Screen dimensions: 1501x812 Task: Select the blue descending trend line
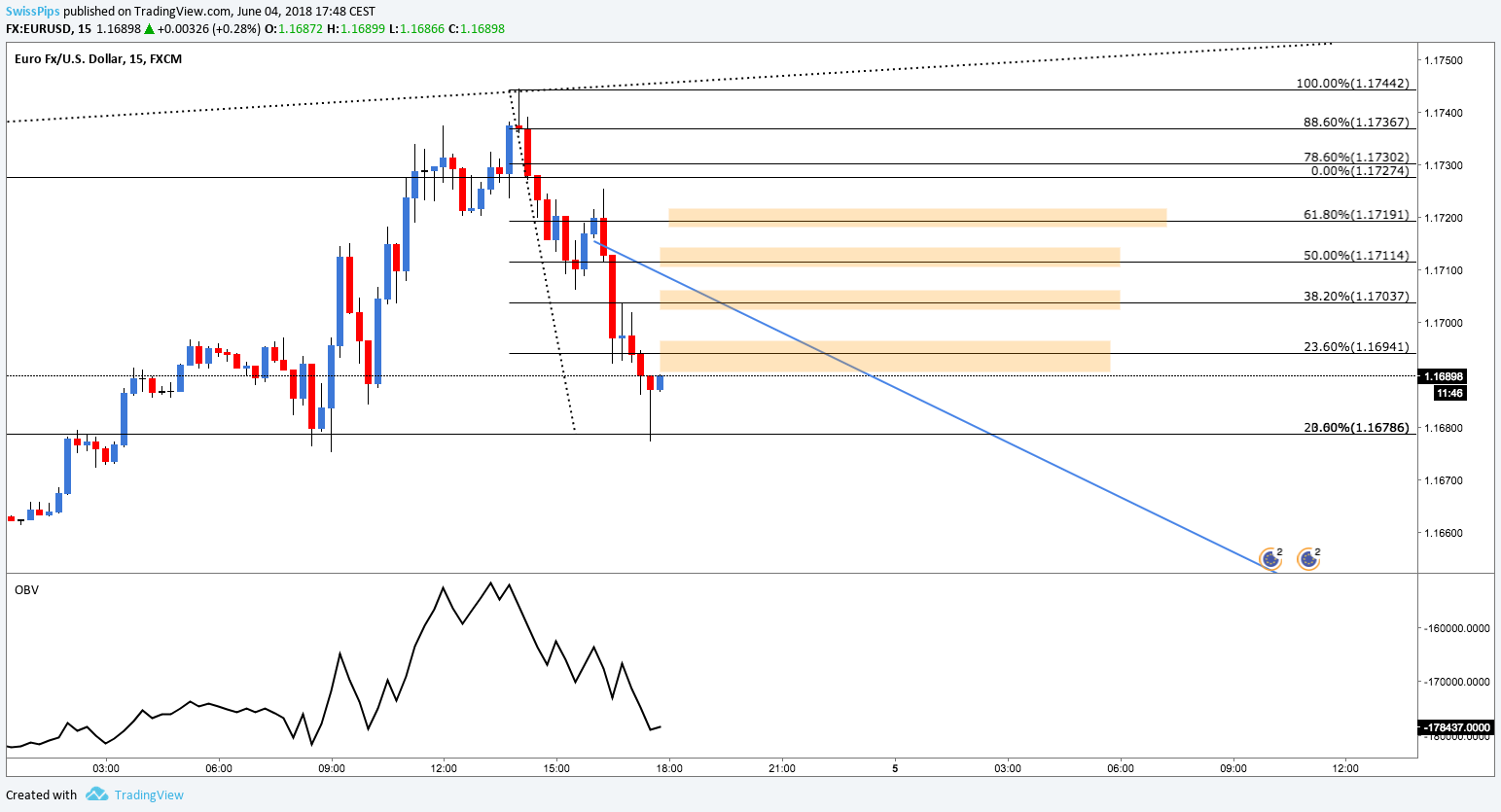[x=934, y=406]
